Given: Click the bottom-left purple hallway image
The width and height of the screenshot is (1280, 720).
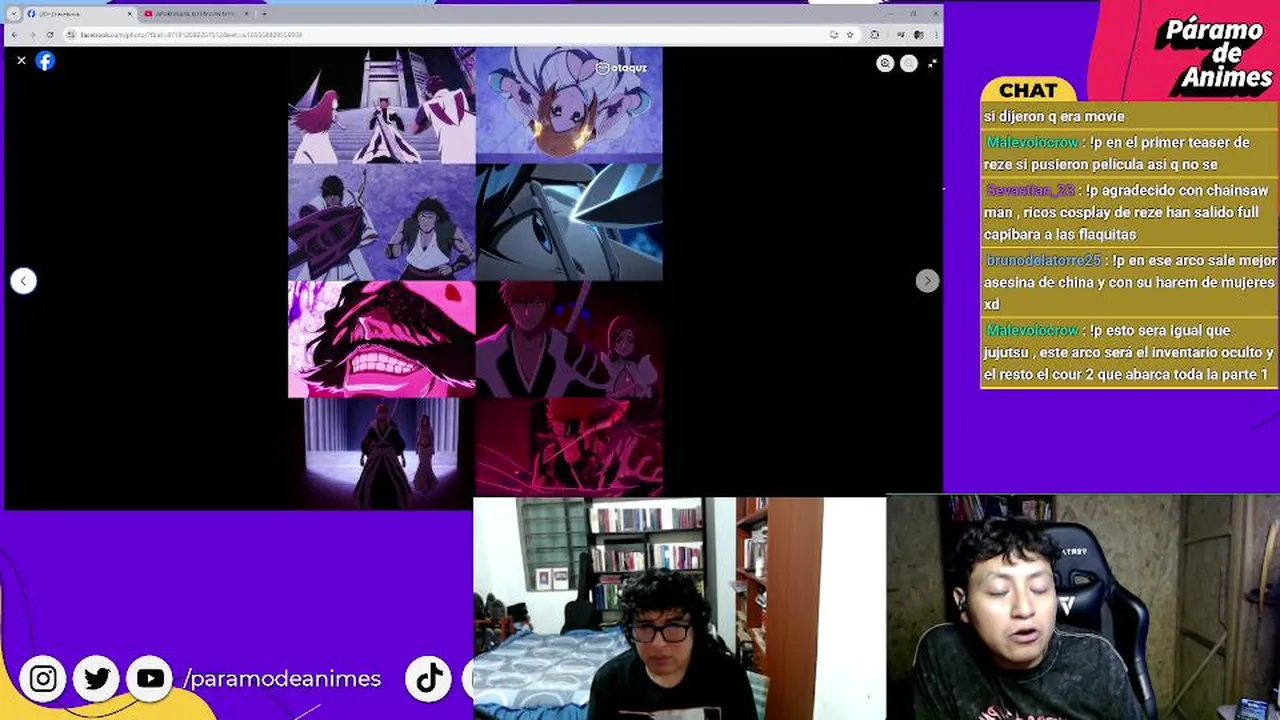Looking at the screenshot, I should (x=381, y=453).
